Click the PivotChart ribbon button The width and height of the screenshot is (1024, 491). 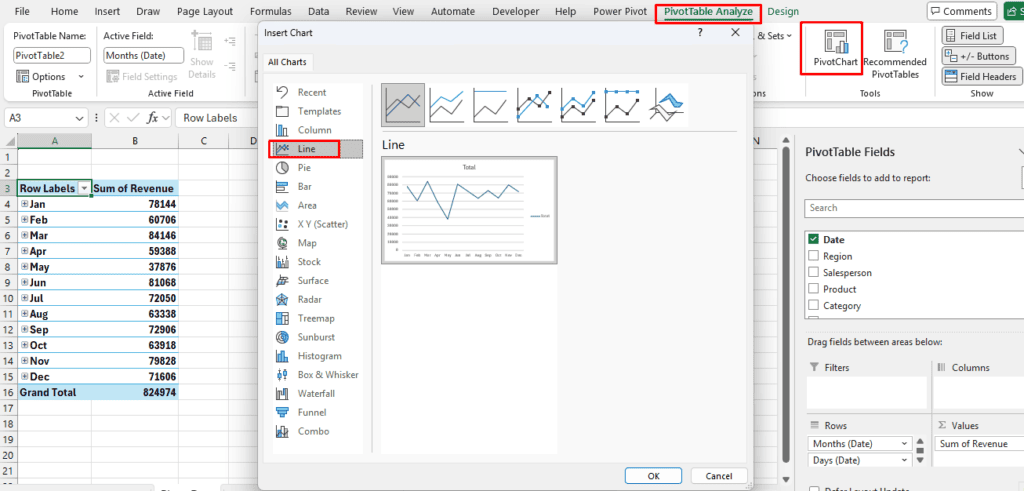(x=835, y=48)
